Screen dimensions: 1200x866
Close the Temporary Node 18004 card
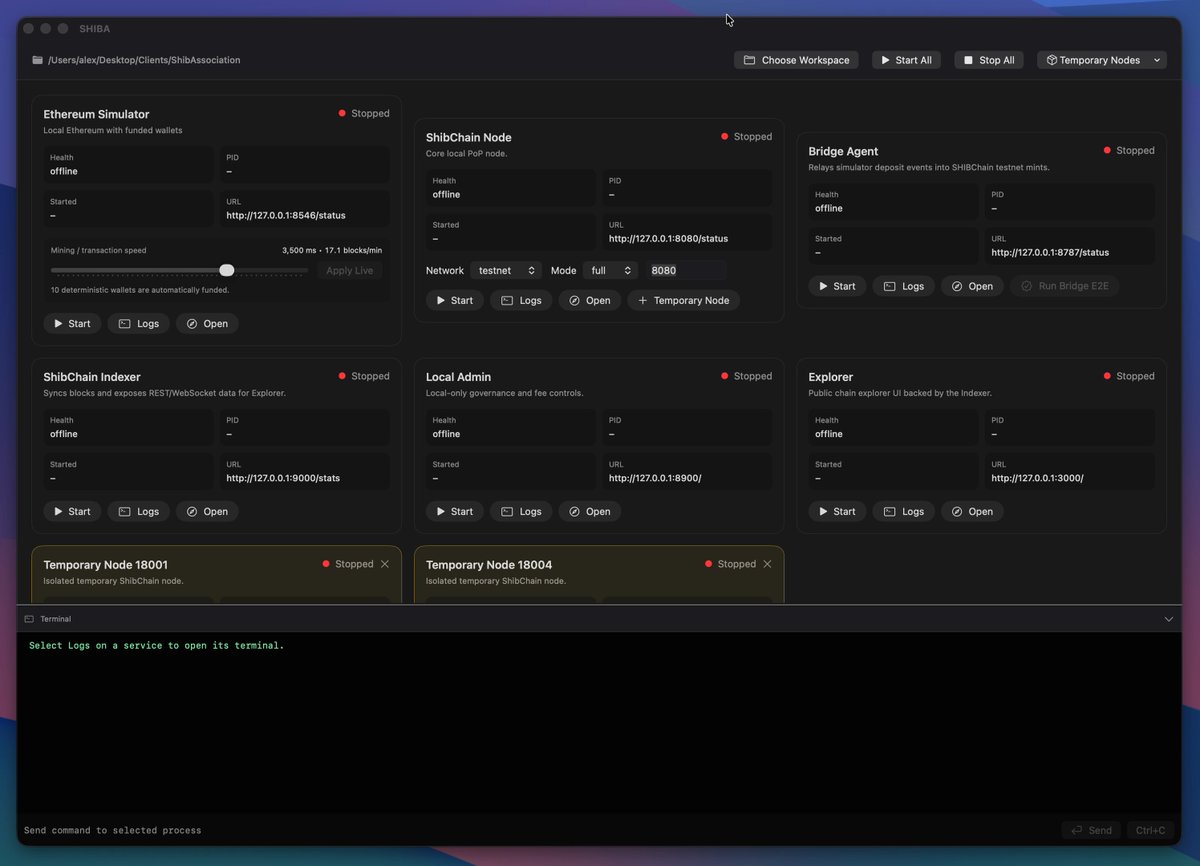pos(768,564)
